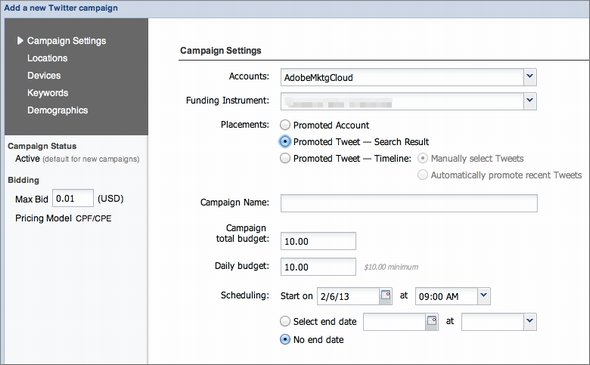Switch to Keywords section

pos(47,93)
